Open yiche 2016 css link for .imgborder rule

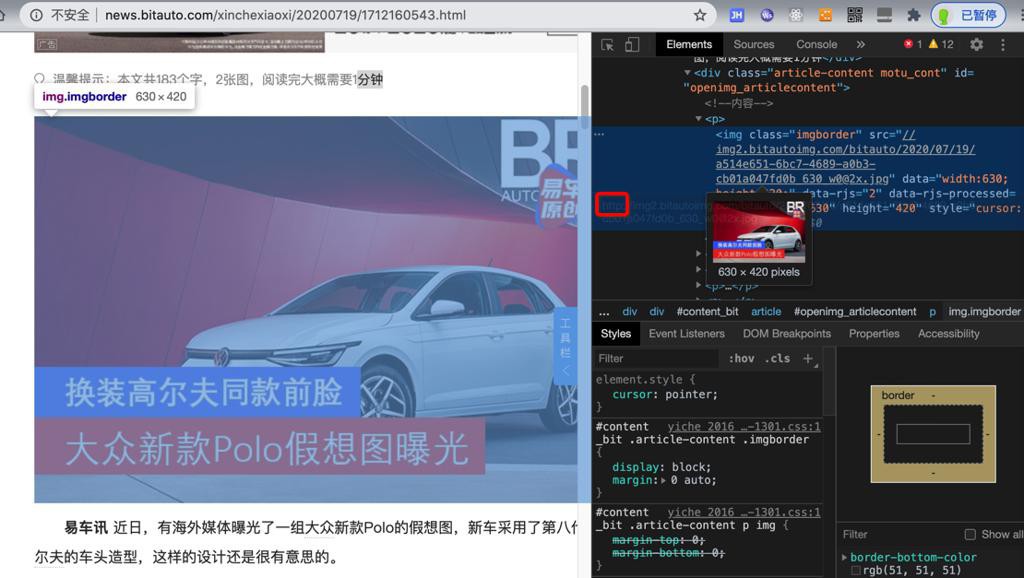coord(743,426)
